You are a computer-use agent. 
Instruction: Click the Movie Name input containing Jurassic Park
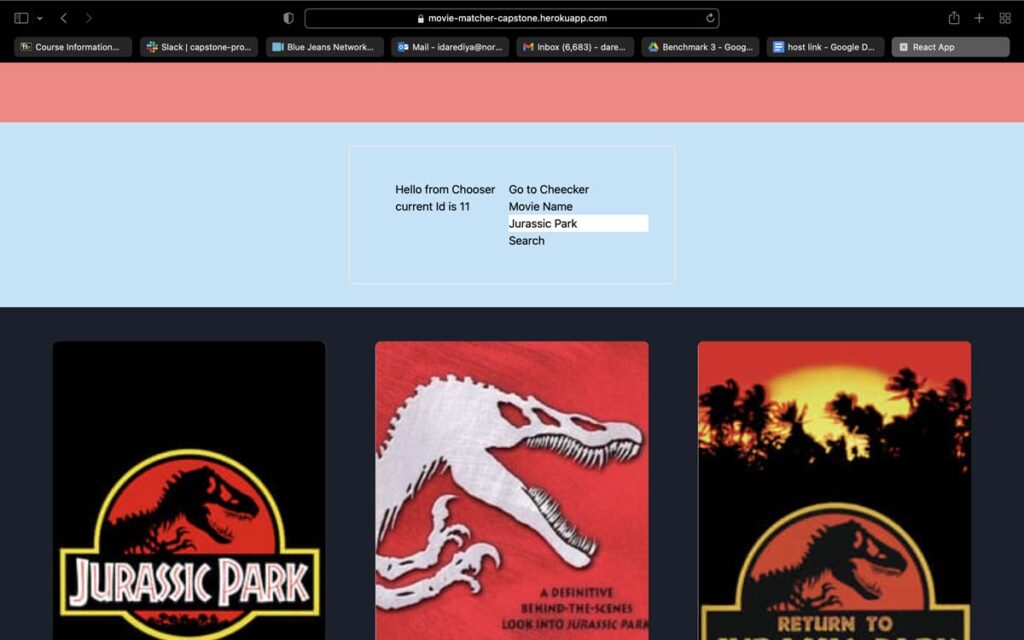579,223
